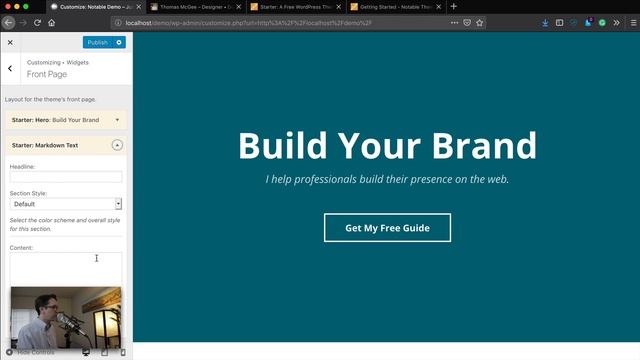Viewport: 640px width, 360px height.
Task: Click the Build Your Brand headline
Action: (x=387, y=145)
